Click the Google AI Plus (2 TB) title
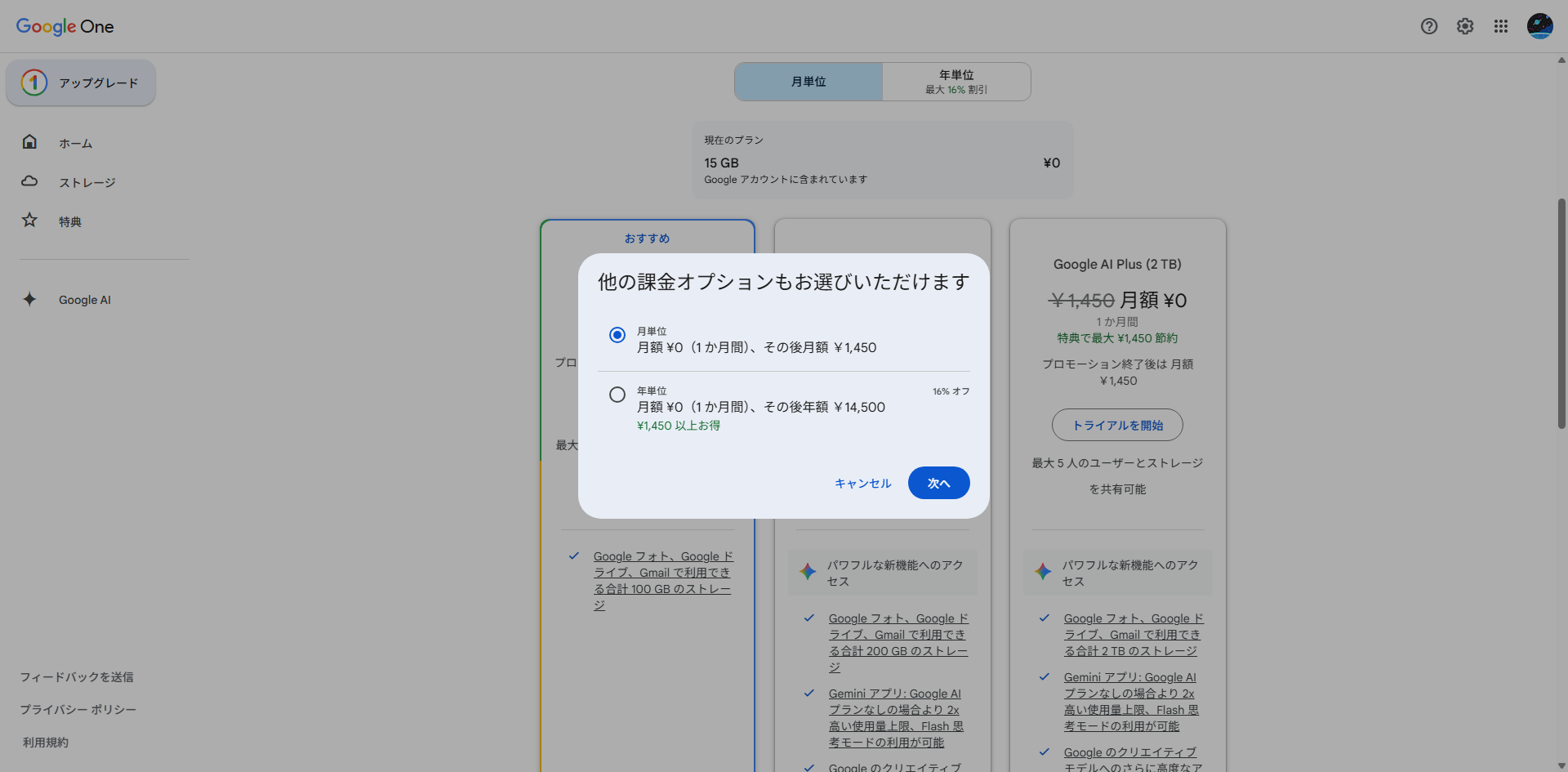 [1117, 265]
